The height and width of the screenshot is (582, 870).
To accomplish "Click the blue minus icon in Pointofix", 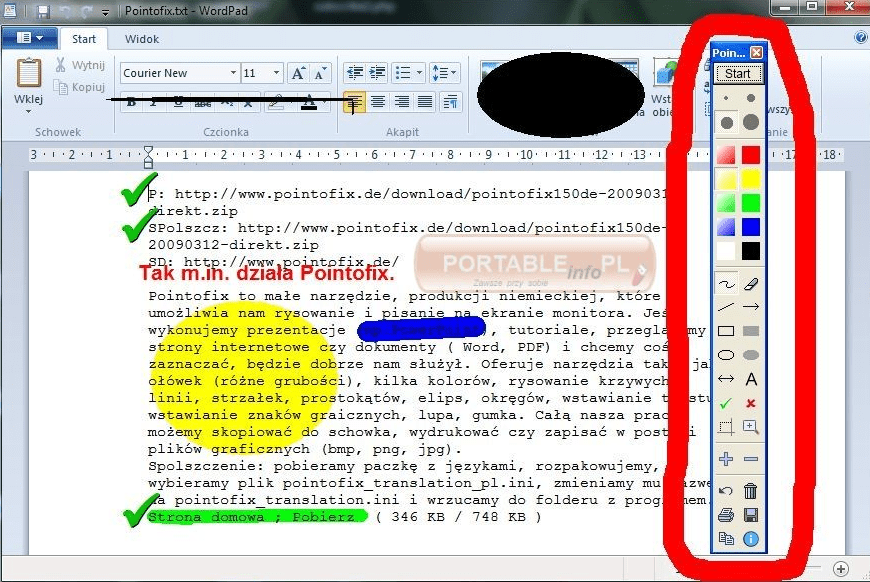I will [751, 459].
